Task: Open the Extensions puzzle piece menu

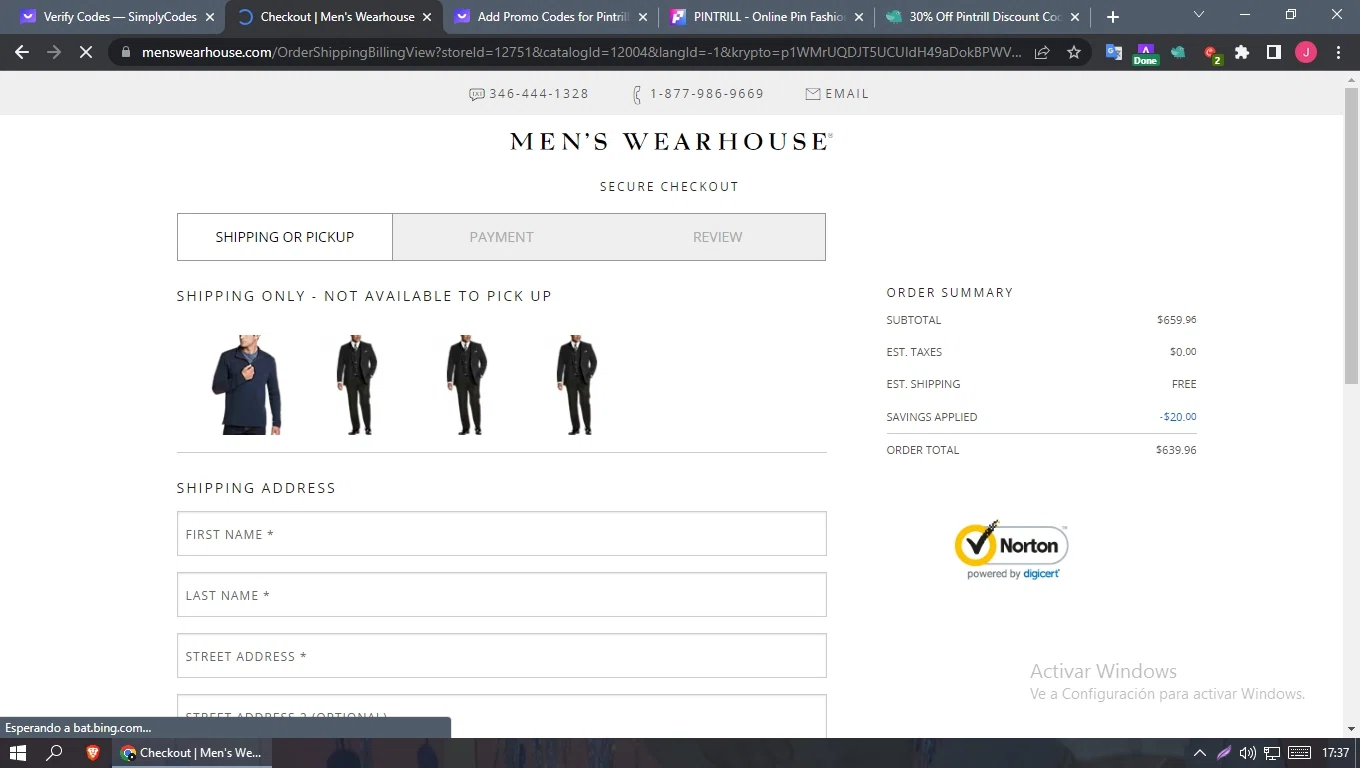Action: [1242, 52]
